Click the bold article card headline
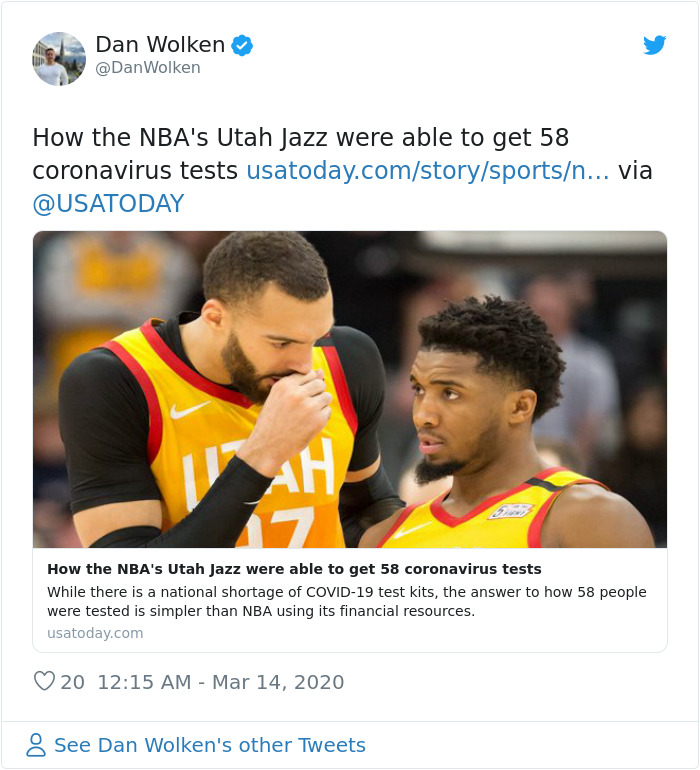Viewport: 700px width, 770px height. point(294,569)
